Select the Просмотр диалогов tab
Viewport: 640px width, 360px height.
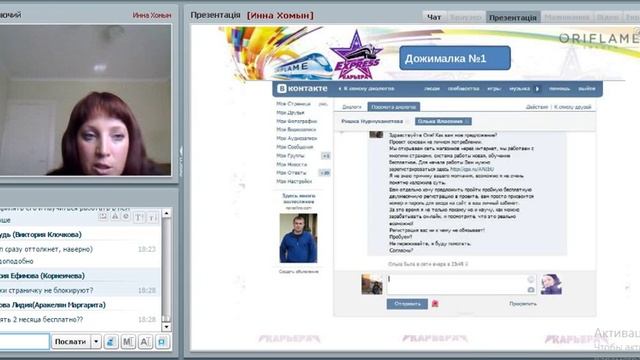pyautogui.click(x=393, y=107)
